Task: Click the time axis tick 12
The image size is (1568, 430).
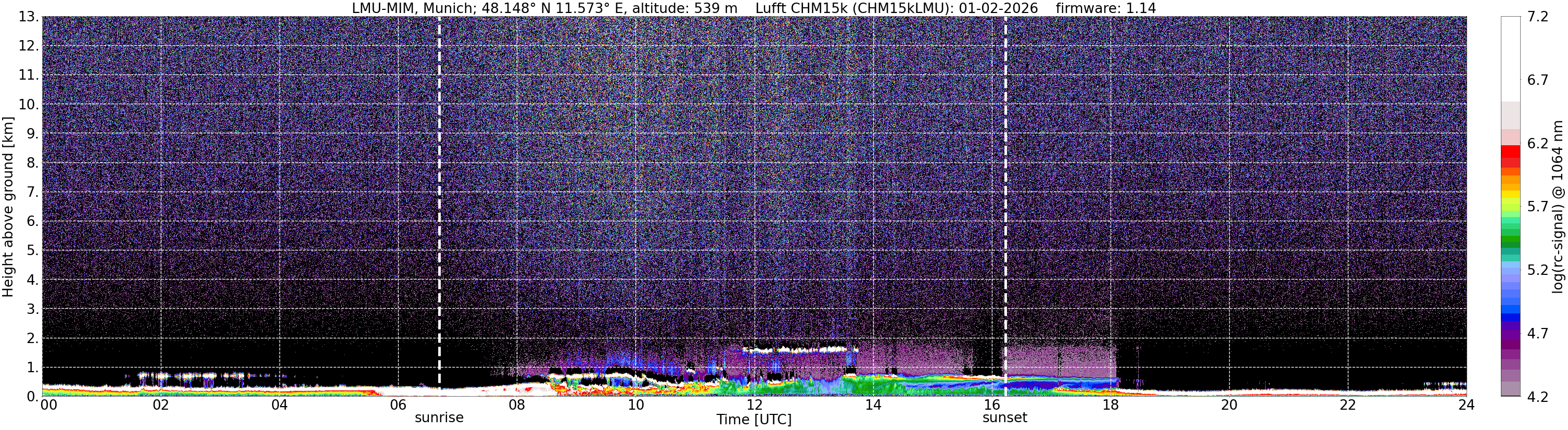Action: tap(754, 406)
